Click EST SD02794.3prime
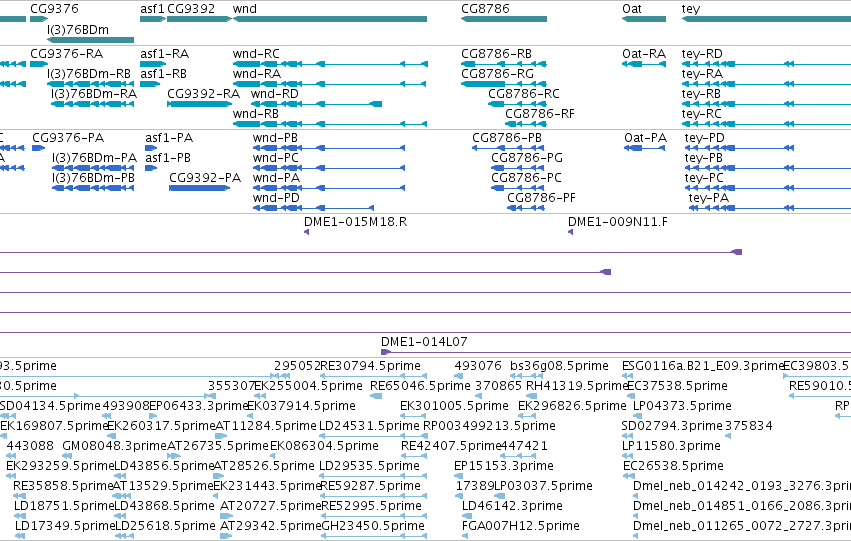This screenshot has width=851, height=541. (x=672, y=426)
